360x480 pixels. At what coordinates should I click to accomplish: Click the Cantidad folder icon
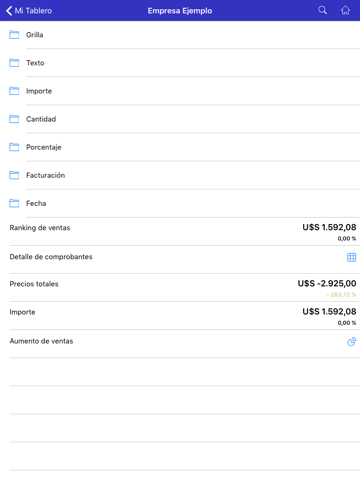click(14, 119)
